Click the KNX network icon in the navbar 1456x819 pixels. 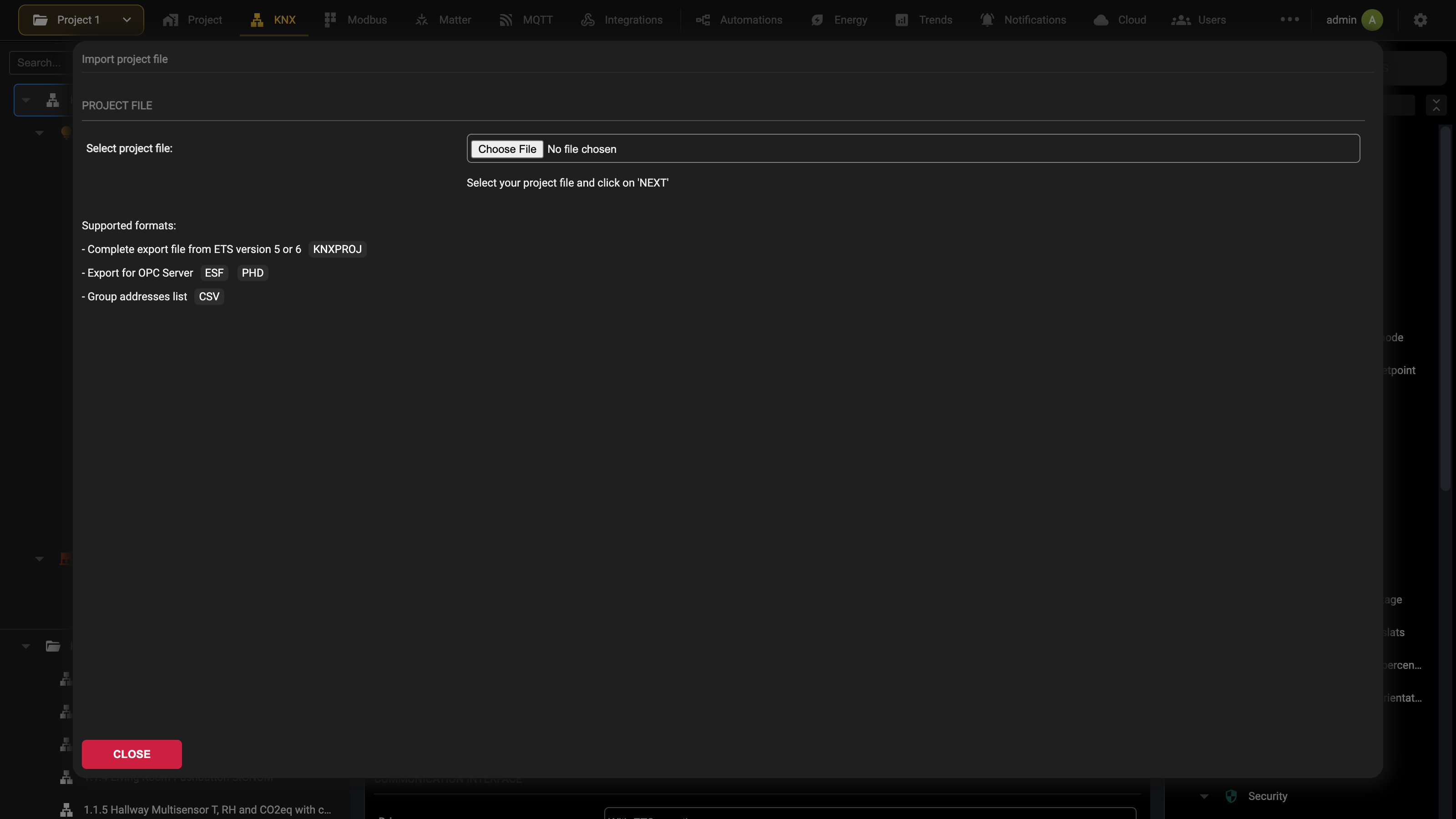pos(257,20)
